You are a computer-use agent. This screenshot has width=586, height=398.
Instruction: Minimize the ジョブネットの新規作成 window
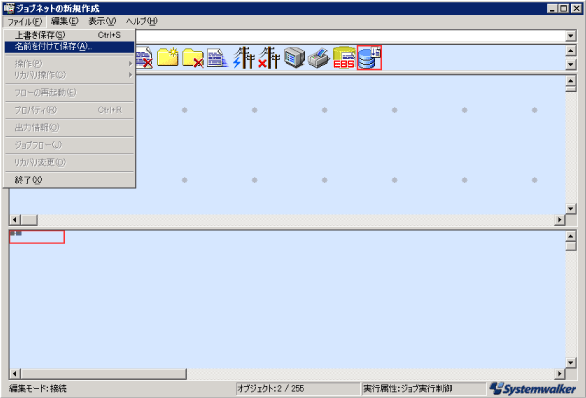click(x=553, y=8)
